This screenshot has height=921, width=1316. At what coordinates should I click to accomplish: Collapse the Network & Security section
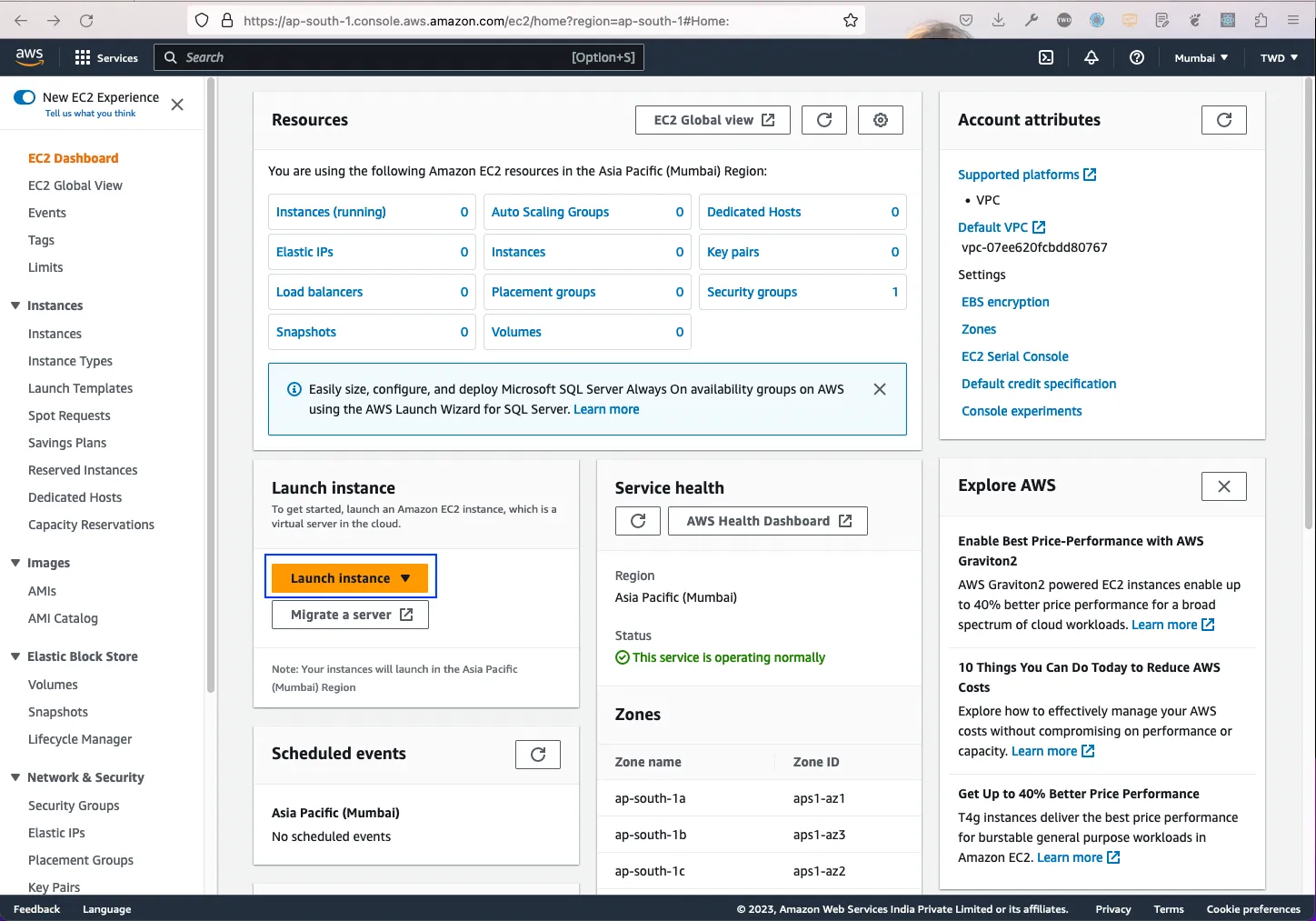click(15, 777)
